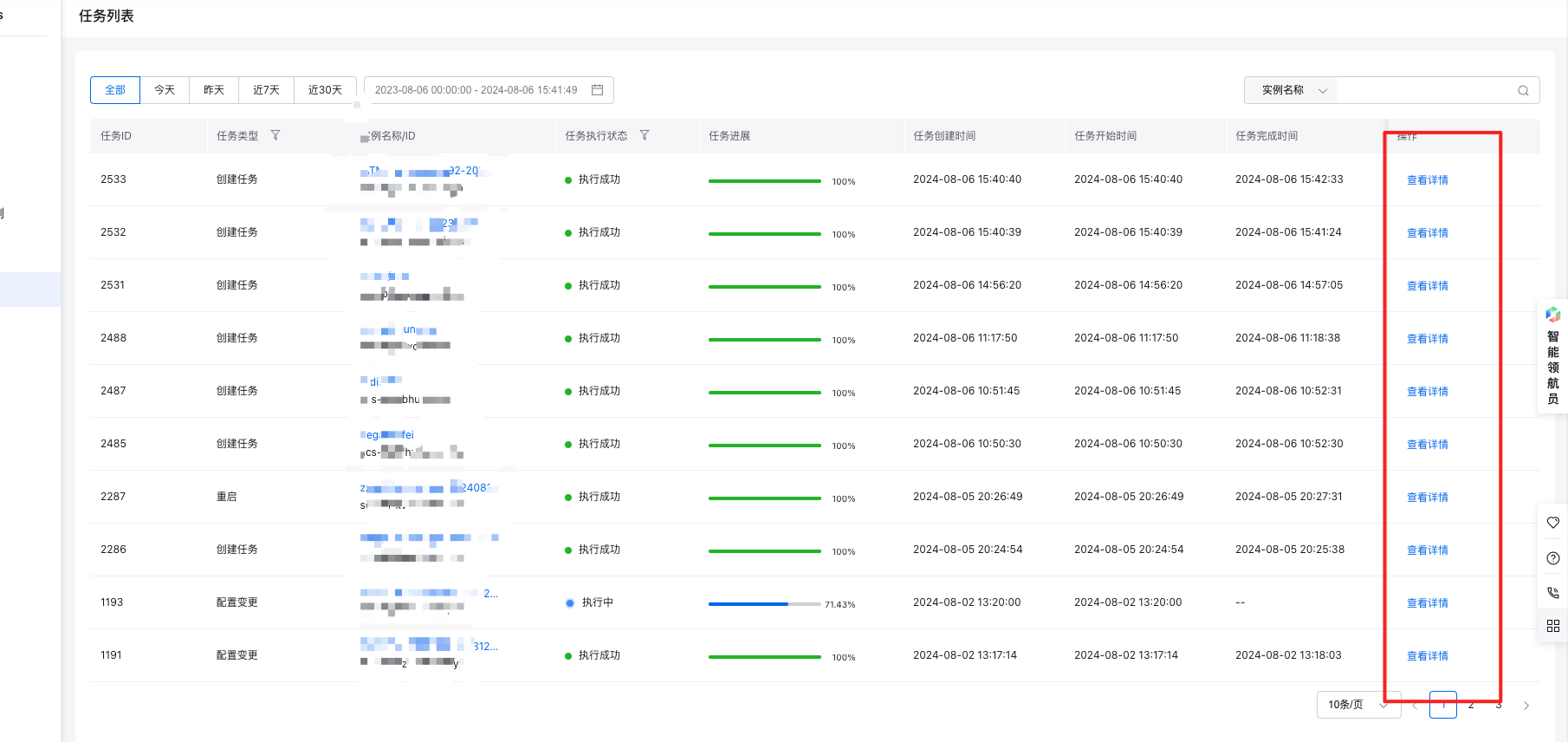Click the grid apps icon in side toolbar
Screen dimensions: 1568x742
(1553, 626)
